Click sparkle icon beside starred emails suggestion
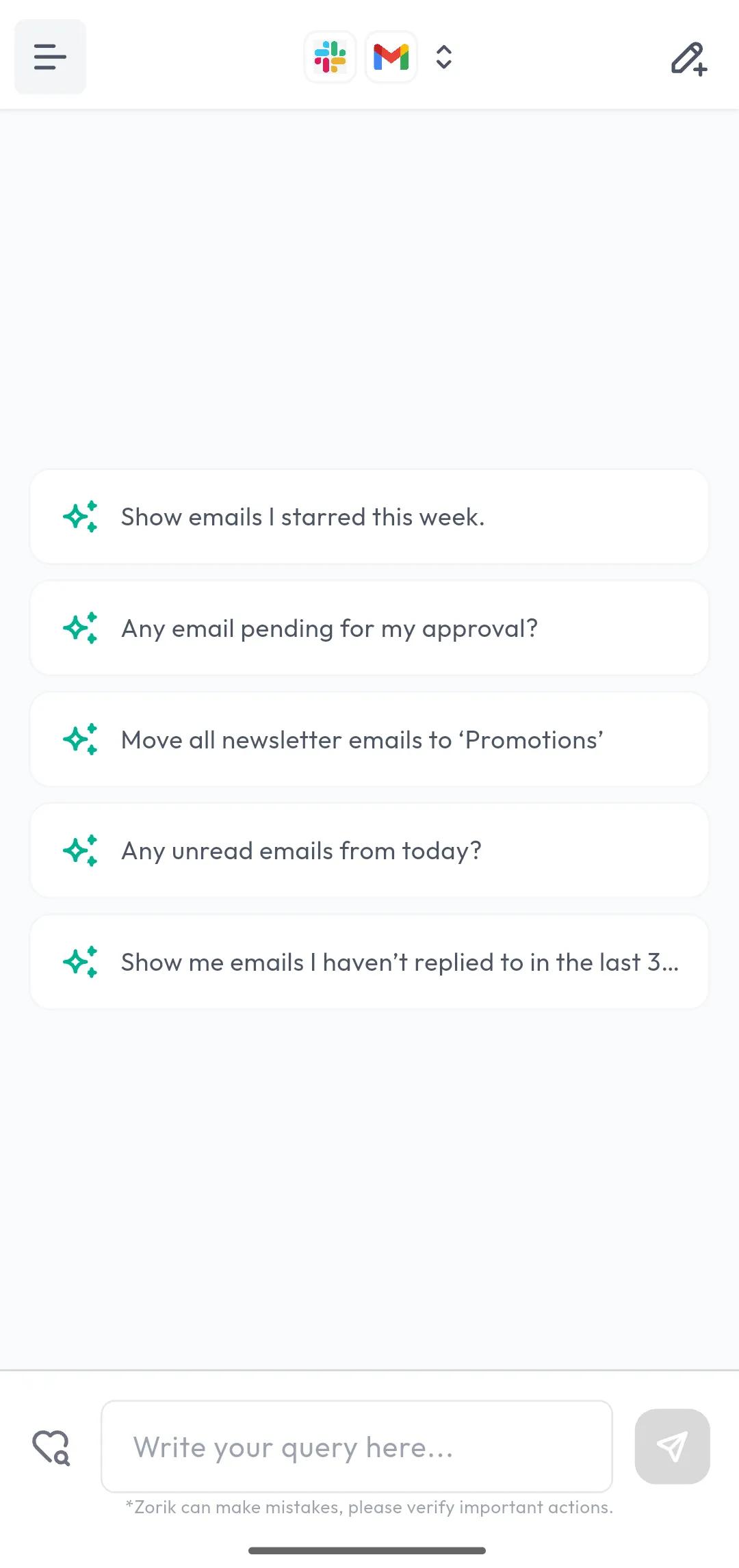Image resolution: width=739 pixels, height=1568 pixels. [x=80, y=517]
